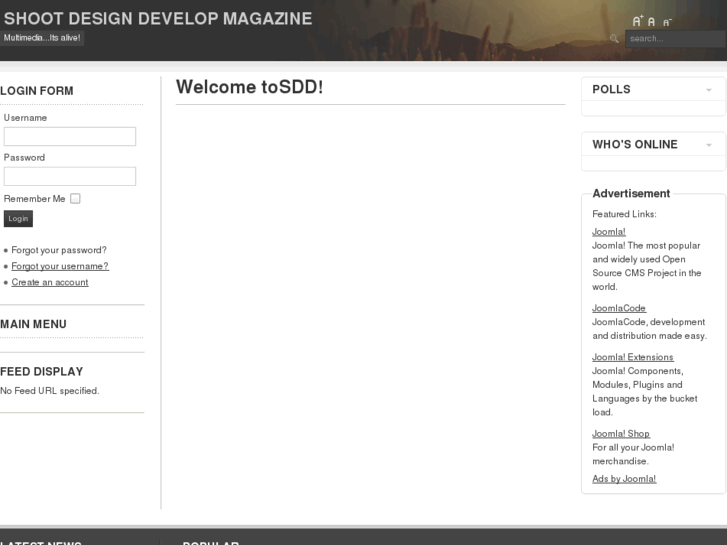The image size is (727, 545).
Task: Click the Shoot Design Develop Magazine title
Action: coord(158,18)
